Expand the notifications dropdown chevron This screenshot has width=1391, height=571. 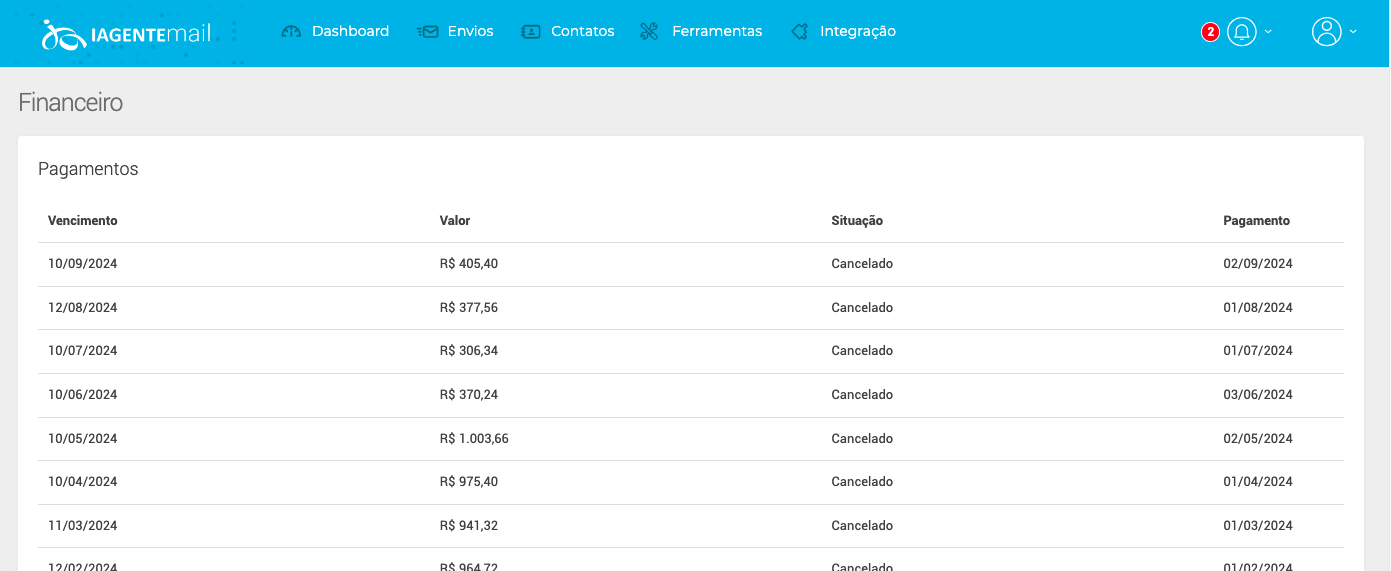1268,32
